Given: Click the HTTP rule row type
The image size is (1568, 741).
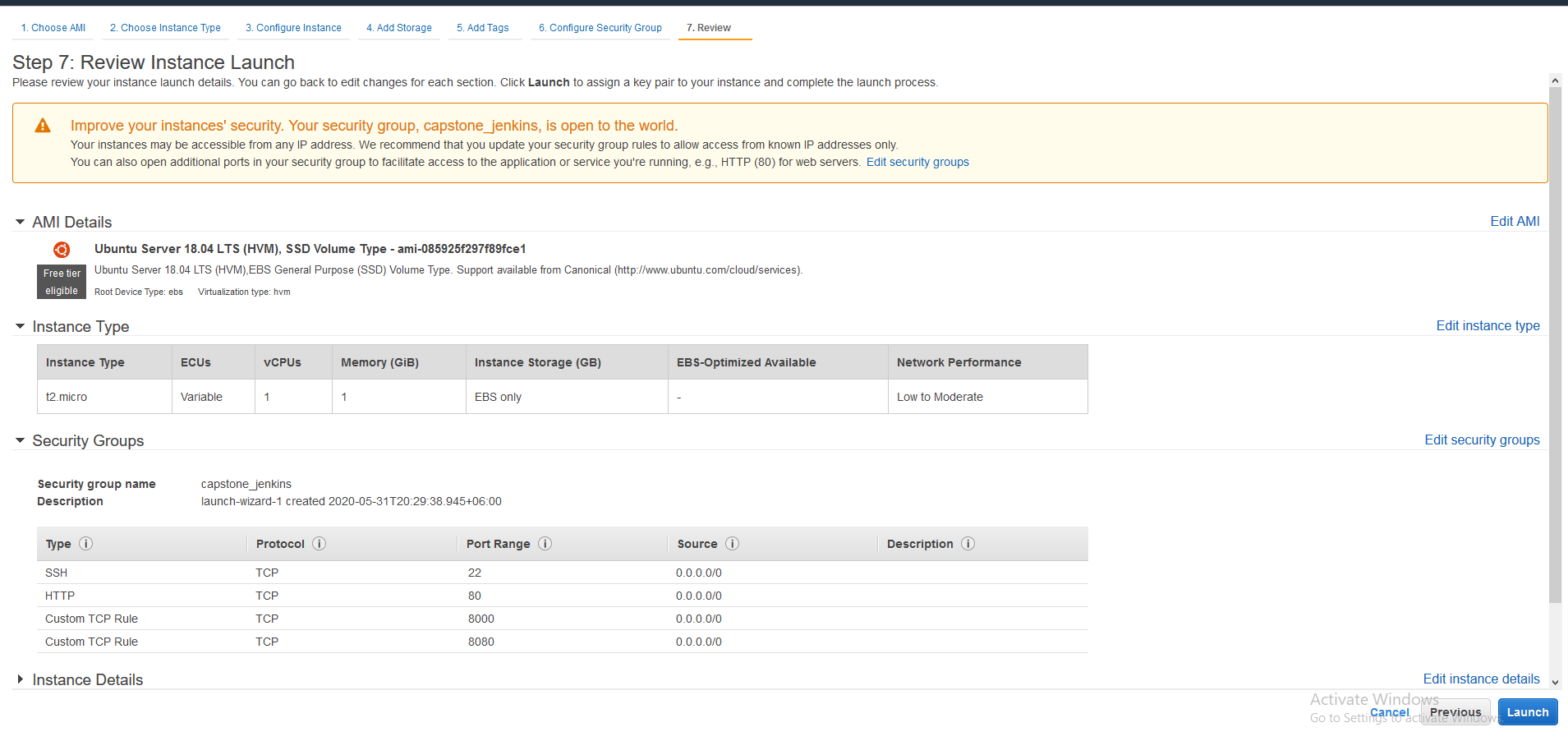Looking at the screenshot, I should (60, 596).
